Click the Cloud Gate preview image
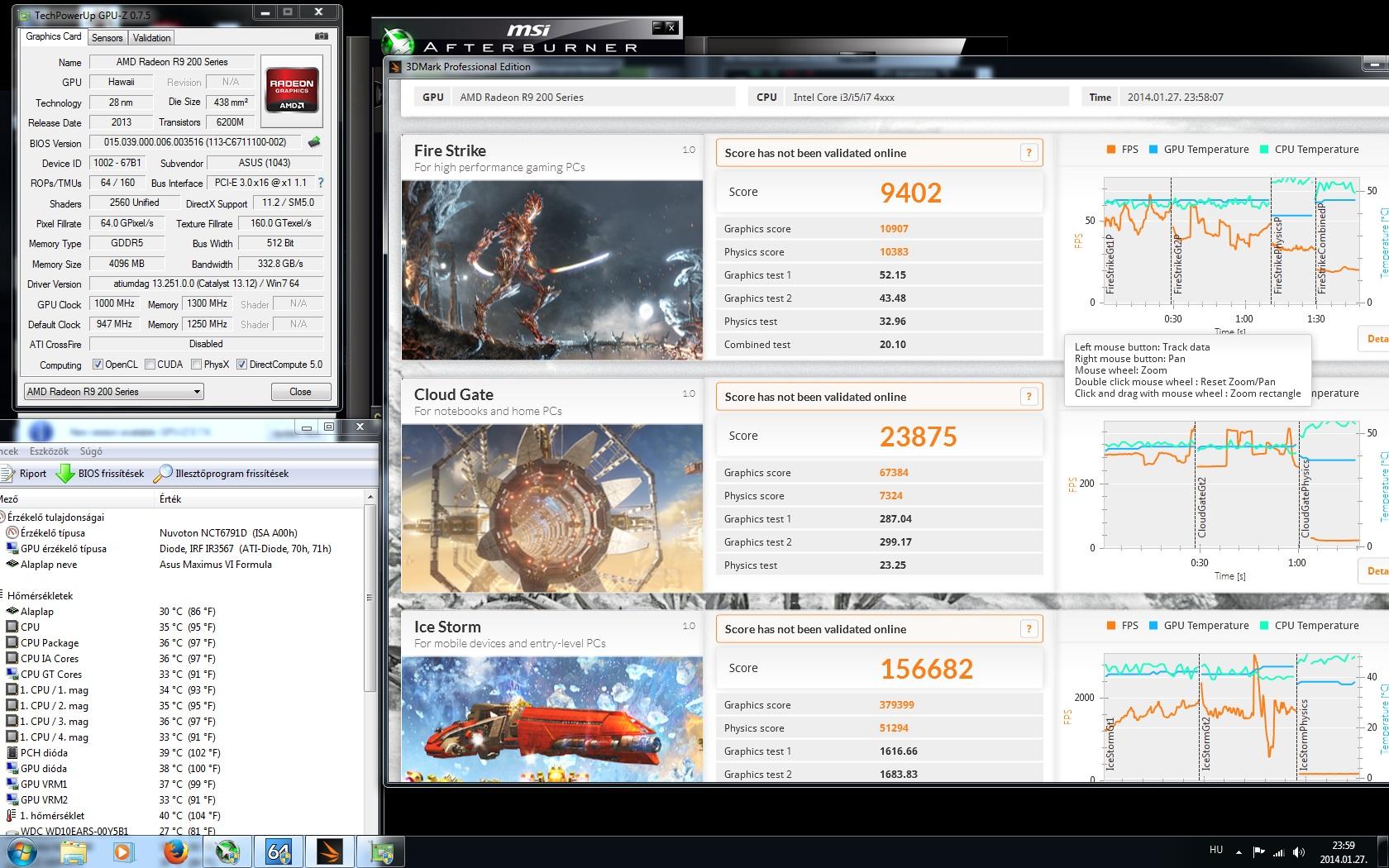 tap(552, 508)
